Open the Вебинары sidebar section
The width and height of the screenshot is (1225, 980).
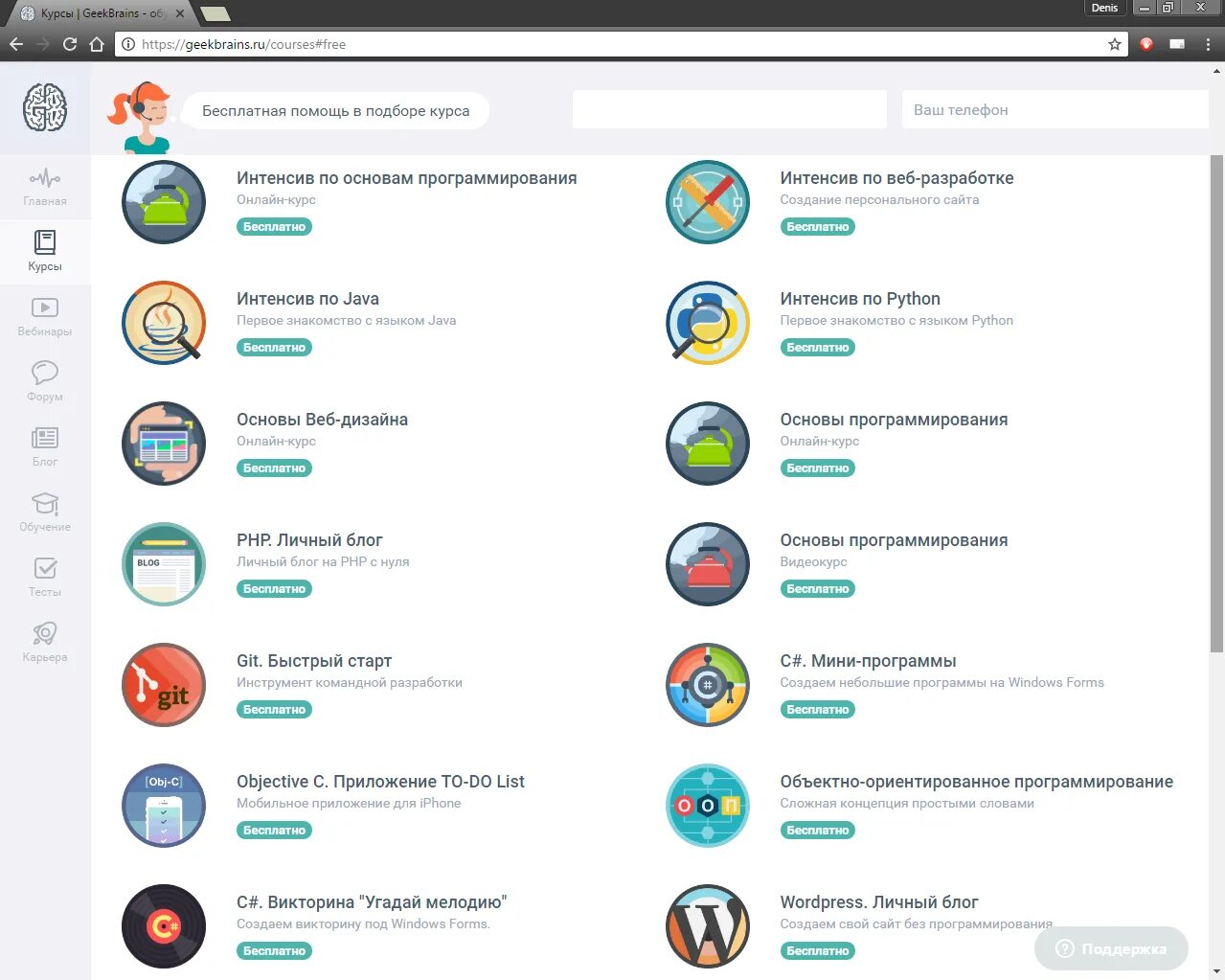coord(45,317)
